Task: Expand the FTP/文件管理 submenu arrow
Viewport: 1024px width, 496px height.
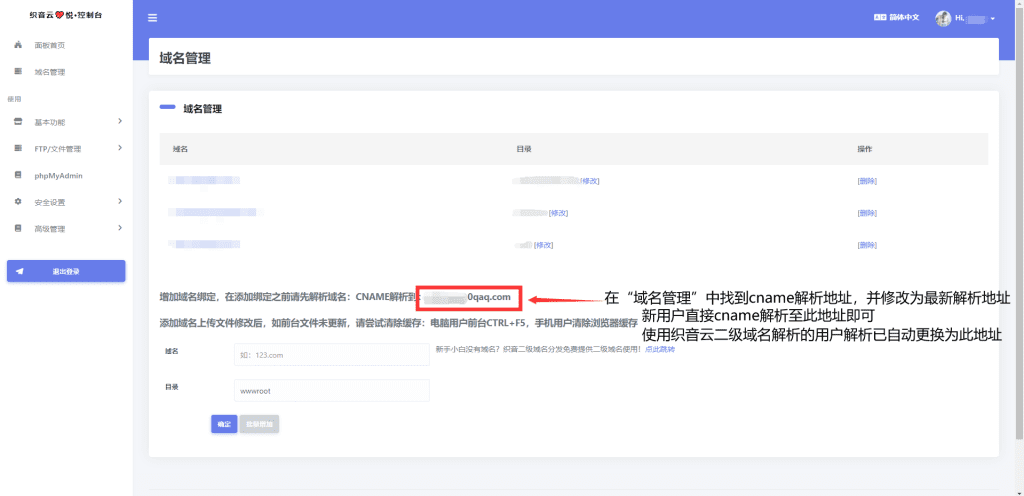Action: tap(119, 149)
